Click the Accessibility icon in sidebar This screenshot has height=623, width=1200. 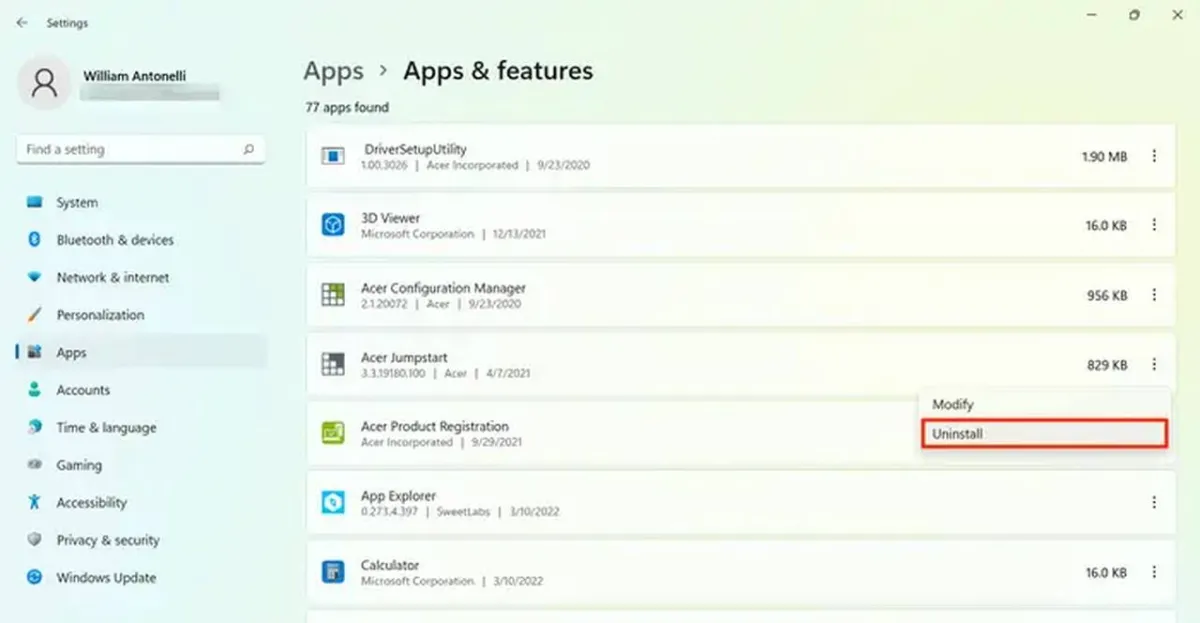tap(35, 502)
